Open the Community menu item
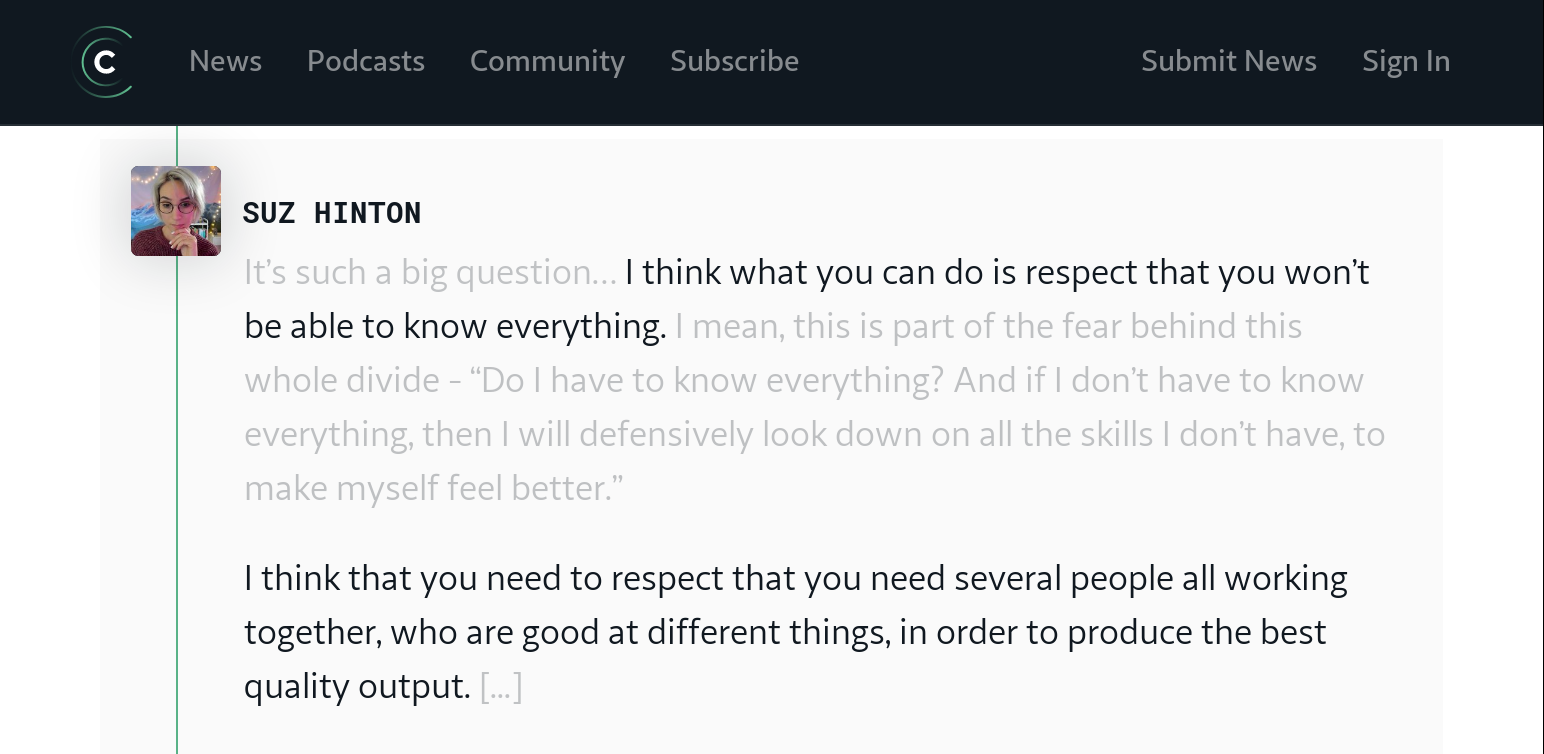Image resolution: width=1544 pixels, height=754 pixels. click(x=547, y=61)
